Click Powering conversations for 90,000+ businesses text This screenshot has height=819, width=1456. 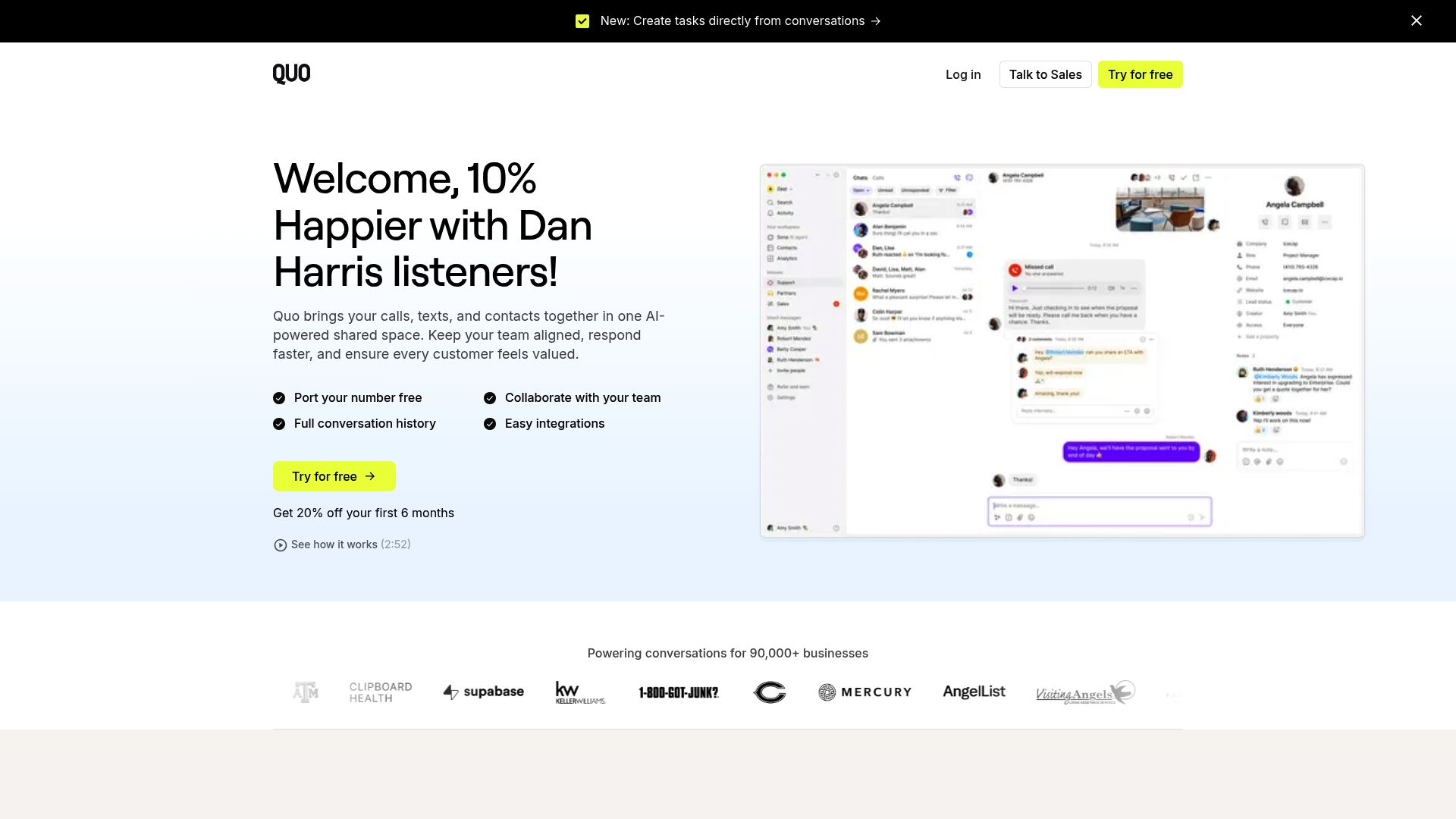coord(728,654)
